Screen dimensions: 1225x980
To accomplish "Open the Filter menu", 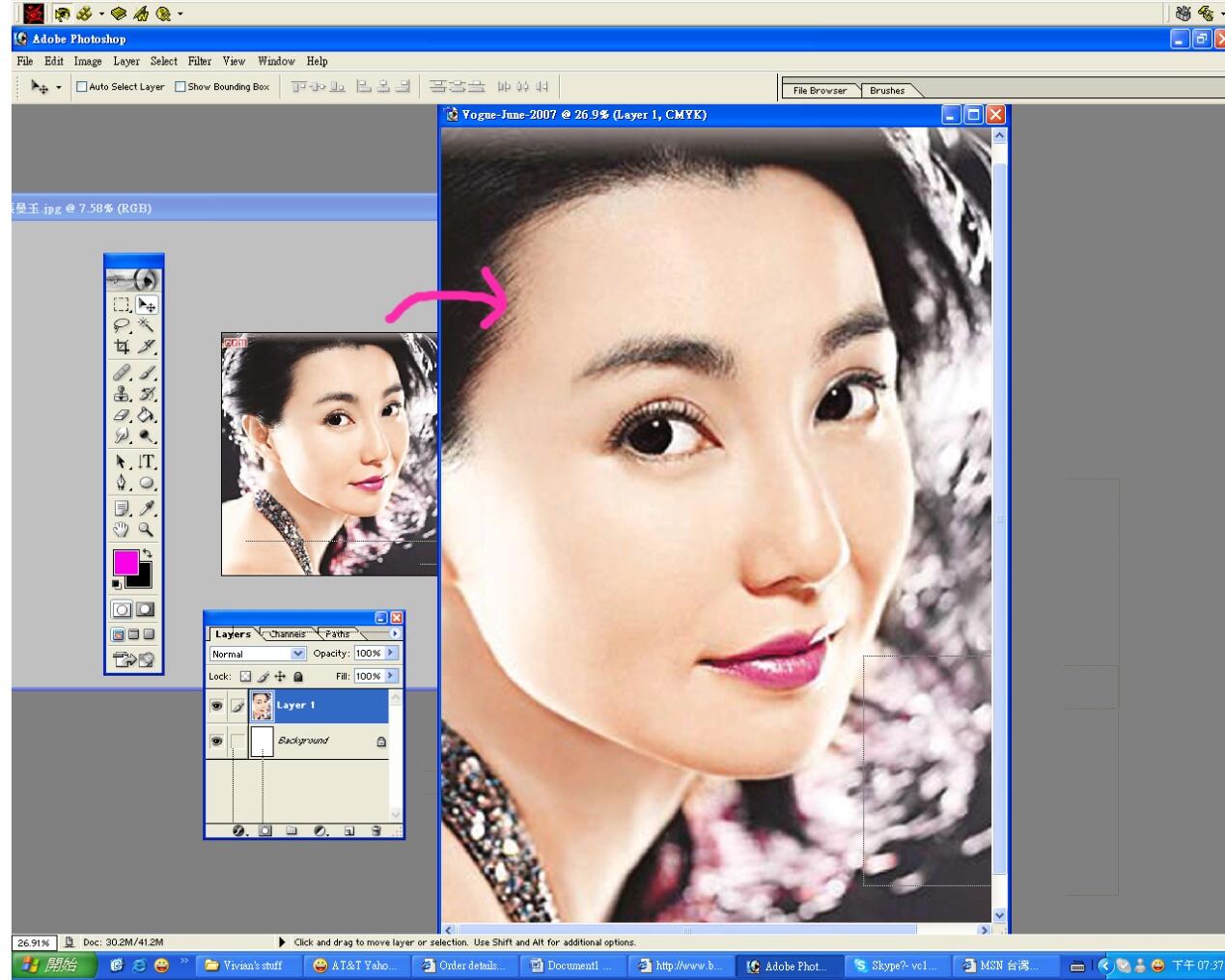I will [x=200, y=61].
